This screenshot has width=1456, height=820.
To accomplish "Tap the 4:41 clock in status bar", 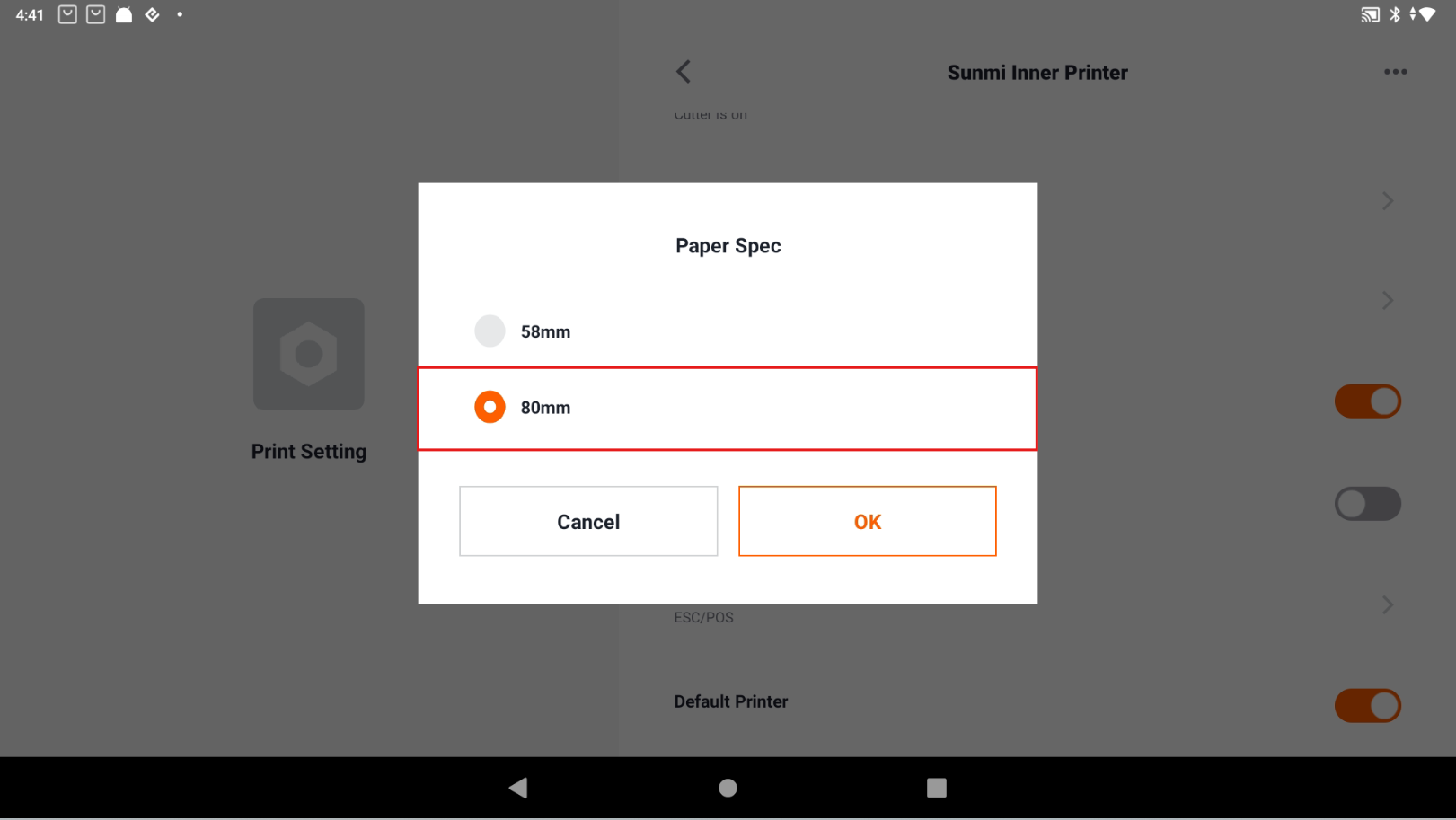I will [30, 15].
